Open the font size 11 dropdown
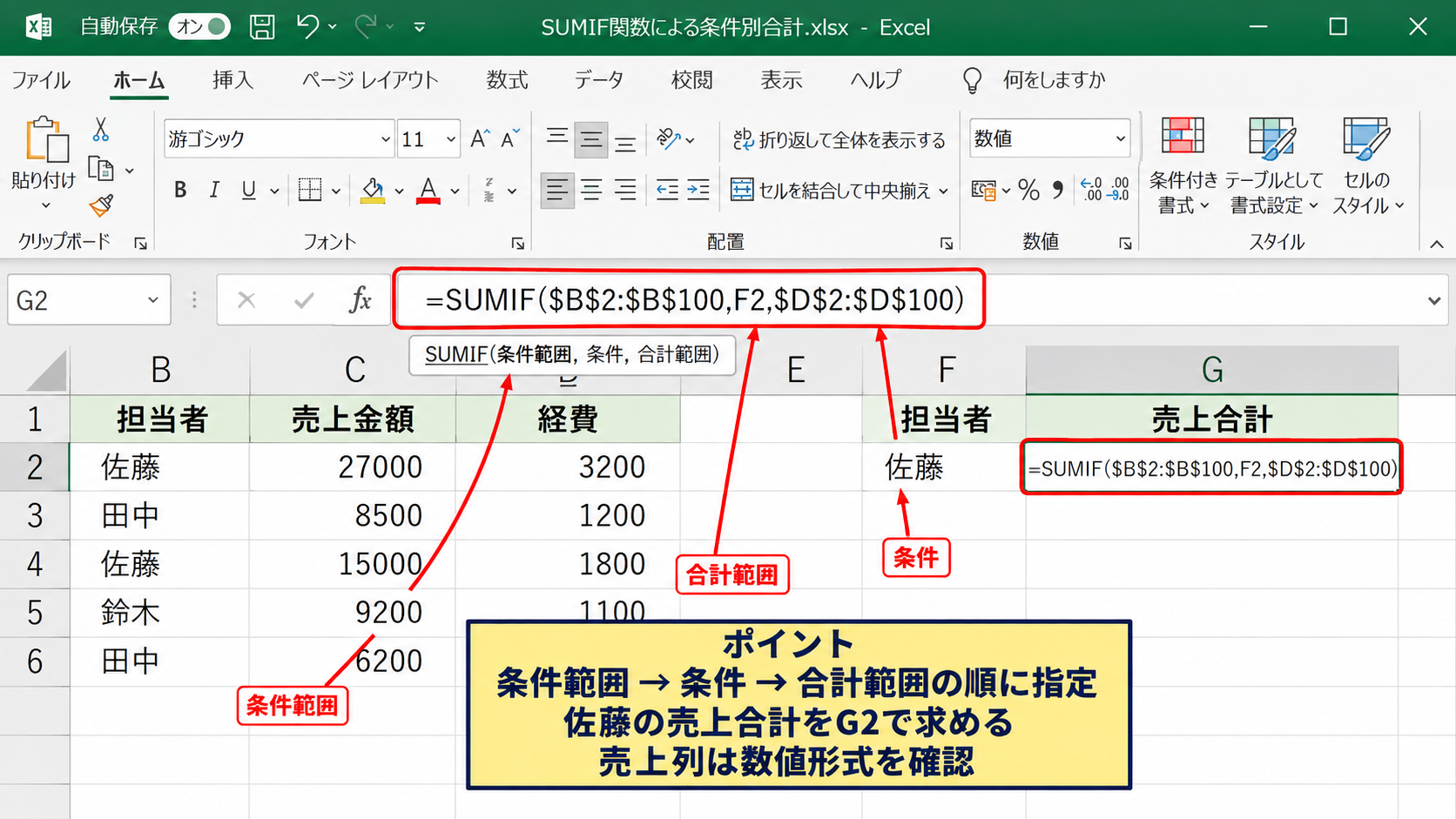The image size is (1456, 819). (451, 139)
